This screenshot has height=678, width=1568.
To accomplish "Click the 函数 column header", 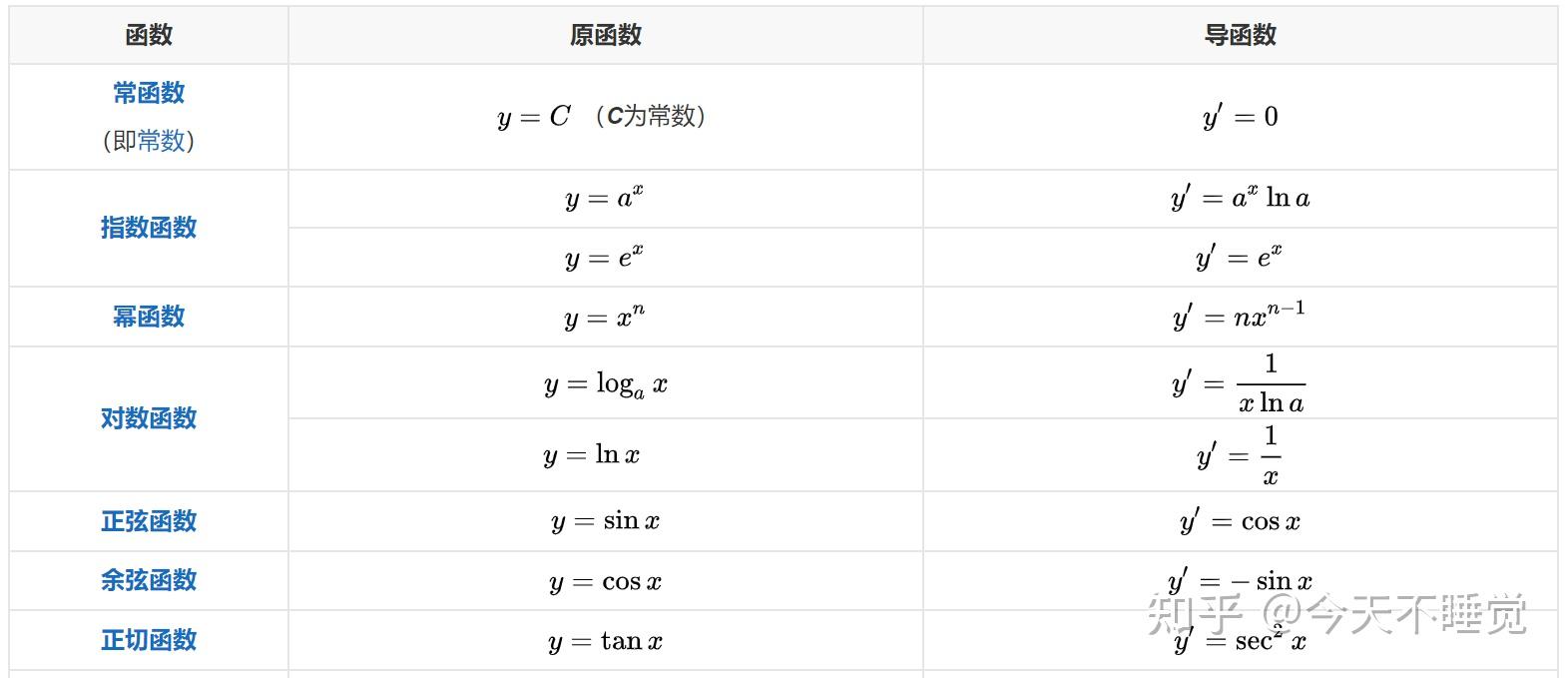I will (149, 35).
